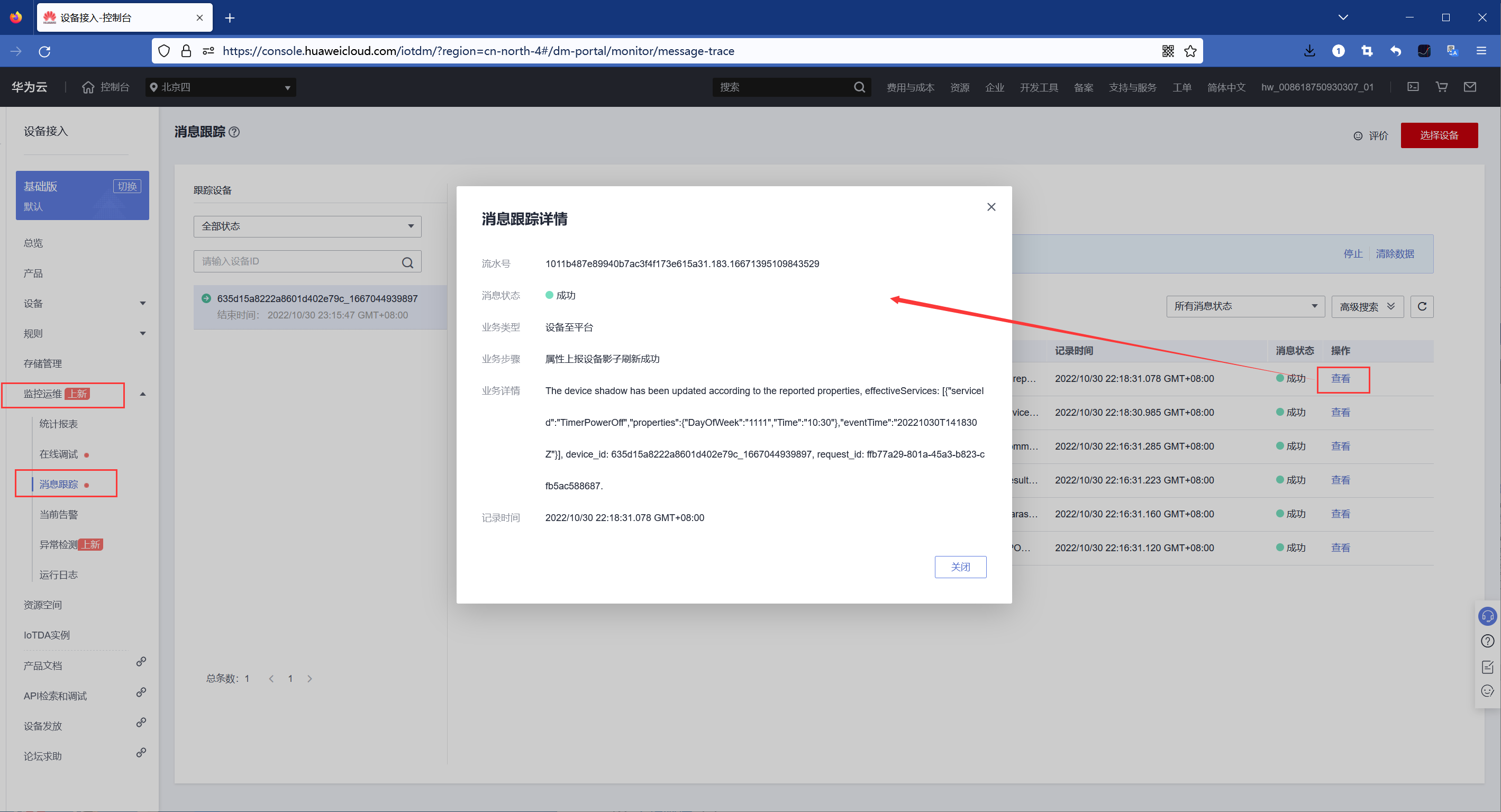Click the customer service headset floating icon

tap(1487, 616)
